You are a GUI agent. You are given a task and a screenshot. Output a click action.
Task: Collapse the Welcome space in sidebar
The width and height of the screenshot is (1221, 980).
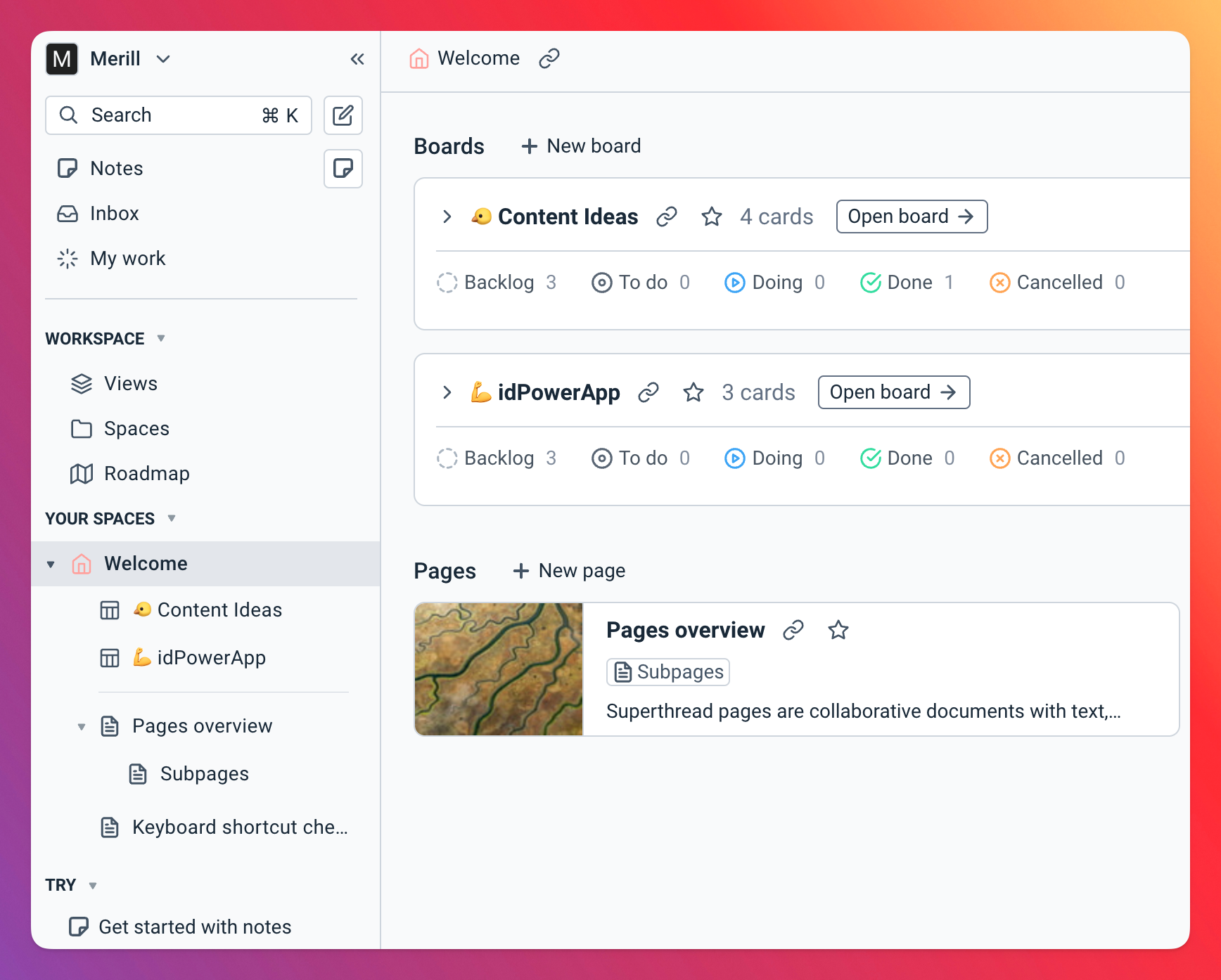point(50,563)
